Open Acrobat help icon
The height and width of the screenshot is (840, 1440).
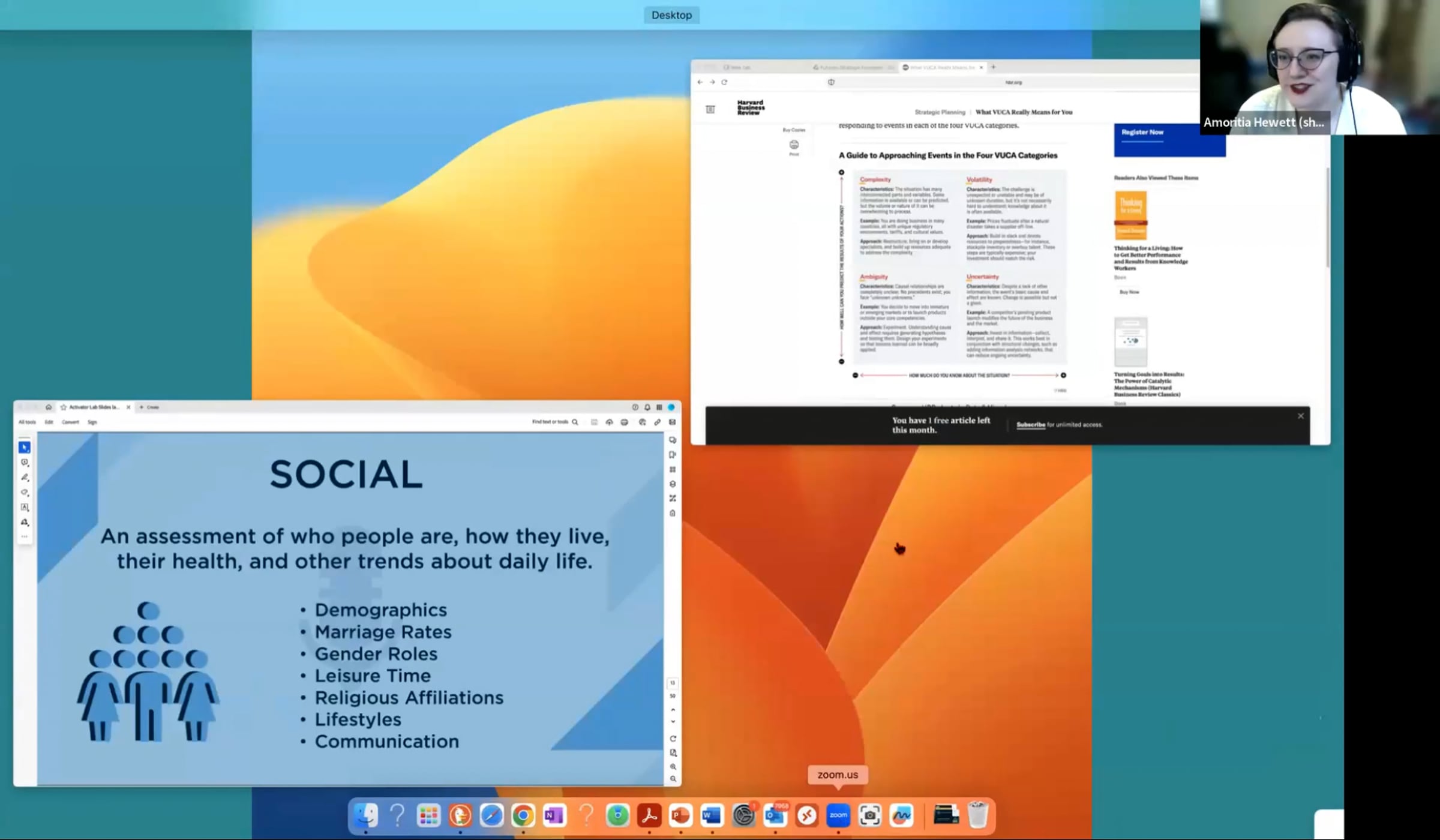coord(635,407)
